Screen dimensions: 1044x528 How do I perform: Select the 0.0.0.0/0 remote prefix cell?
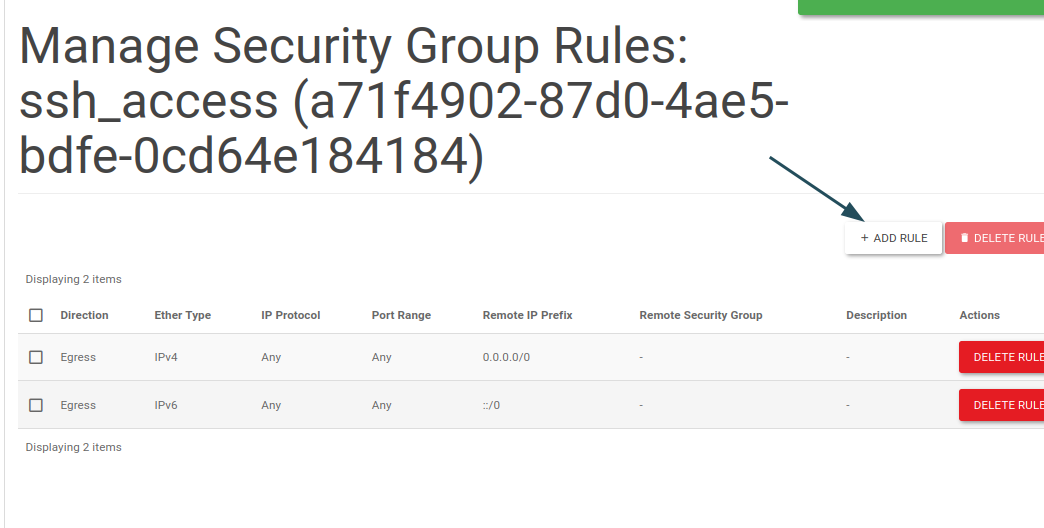click(x=506, y=358)
